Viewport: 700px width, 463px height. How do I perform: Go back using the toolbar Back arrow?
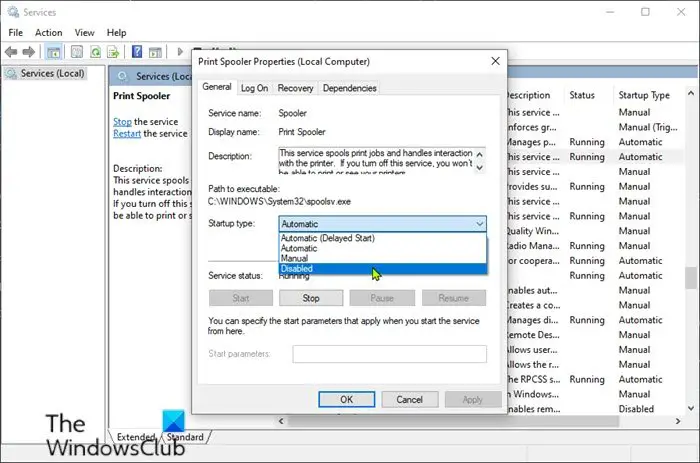(x=11, y=52)
